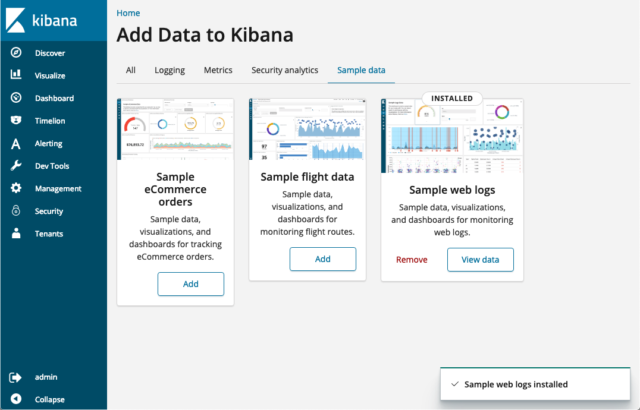Click the Alerting label in sidebar
This screenshot has height=410, width=640.
pyautogui.click(x=49, y=144)
